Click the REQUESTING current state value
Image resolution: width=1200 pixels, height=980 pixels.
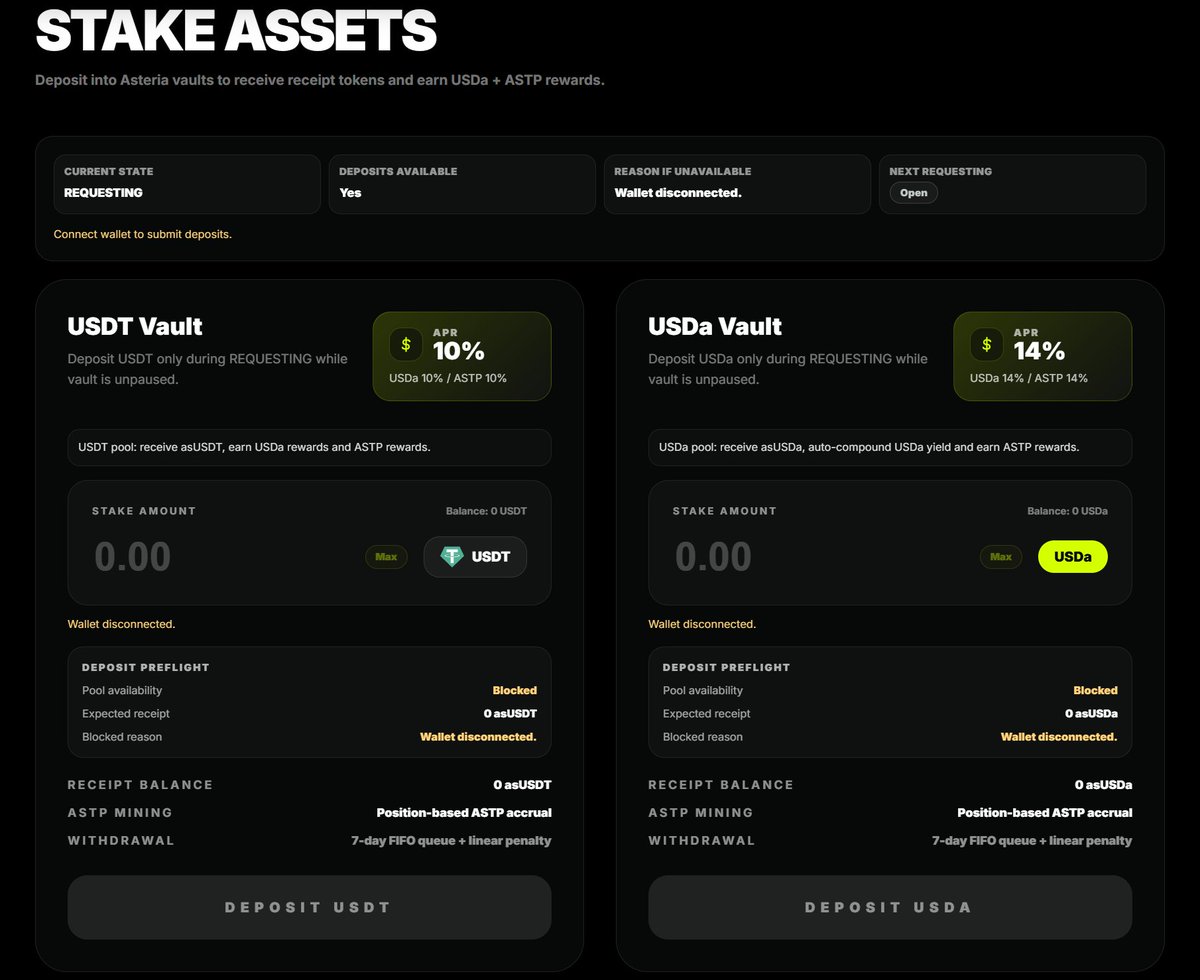[103, 193]
